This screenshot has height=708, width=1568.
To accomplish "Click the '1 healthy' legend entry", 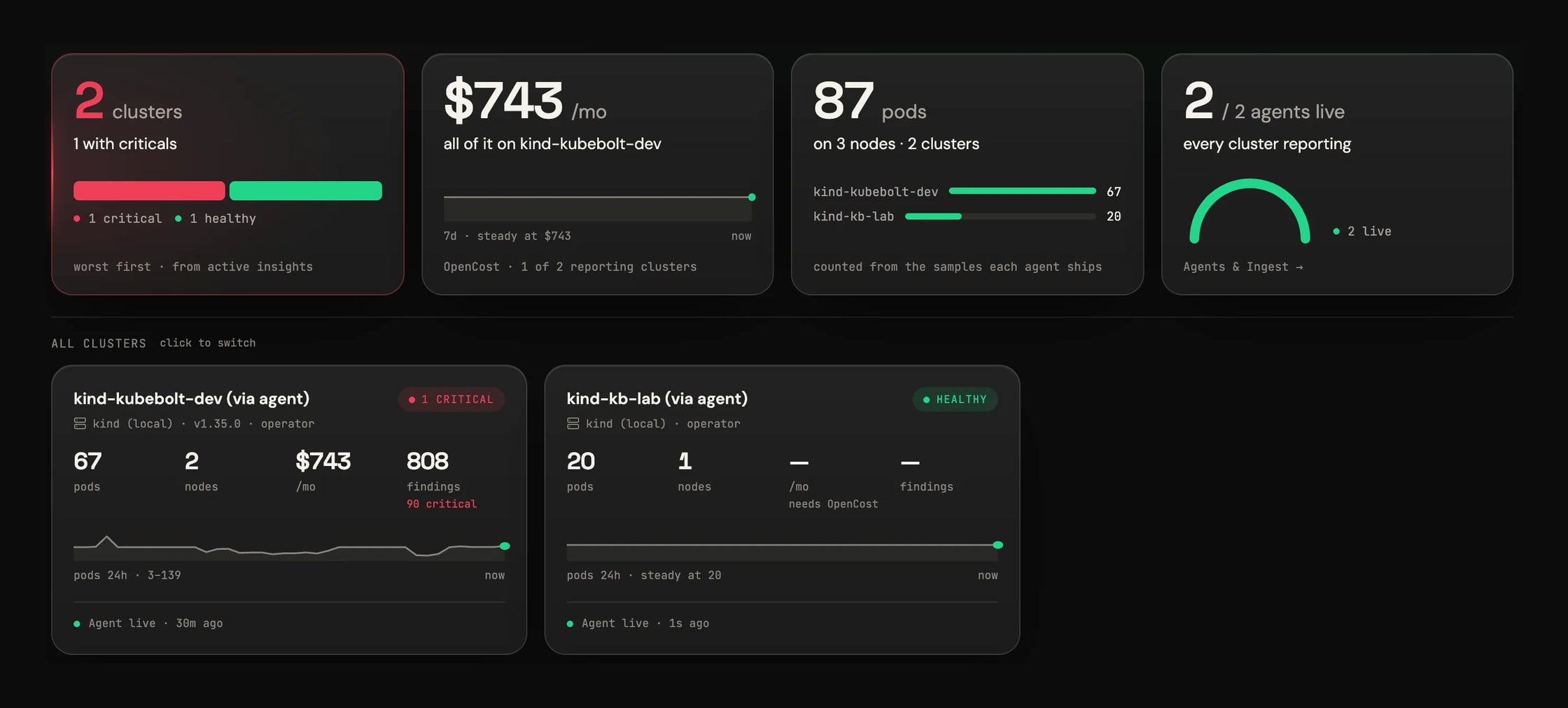I will [x=216, y=218].
